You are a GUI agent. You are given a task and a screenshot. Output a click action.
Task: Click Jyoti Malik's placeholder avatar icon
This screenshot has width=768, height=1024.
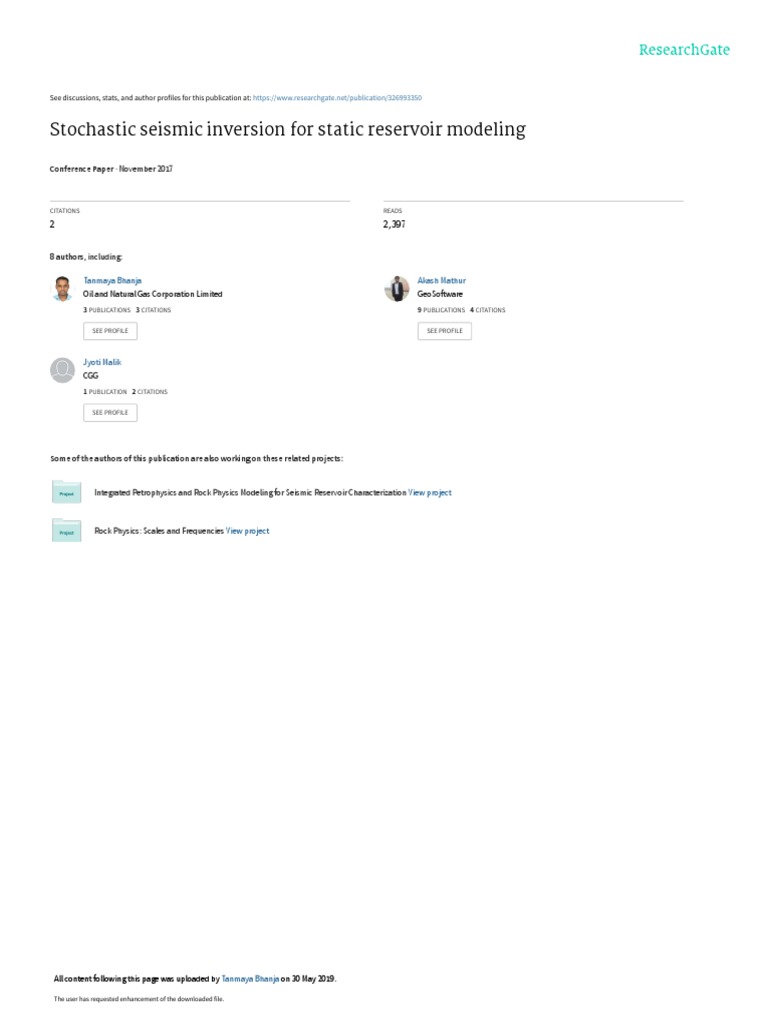[62, 370]
